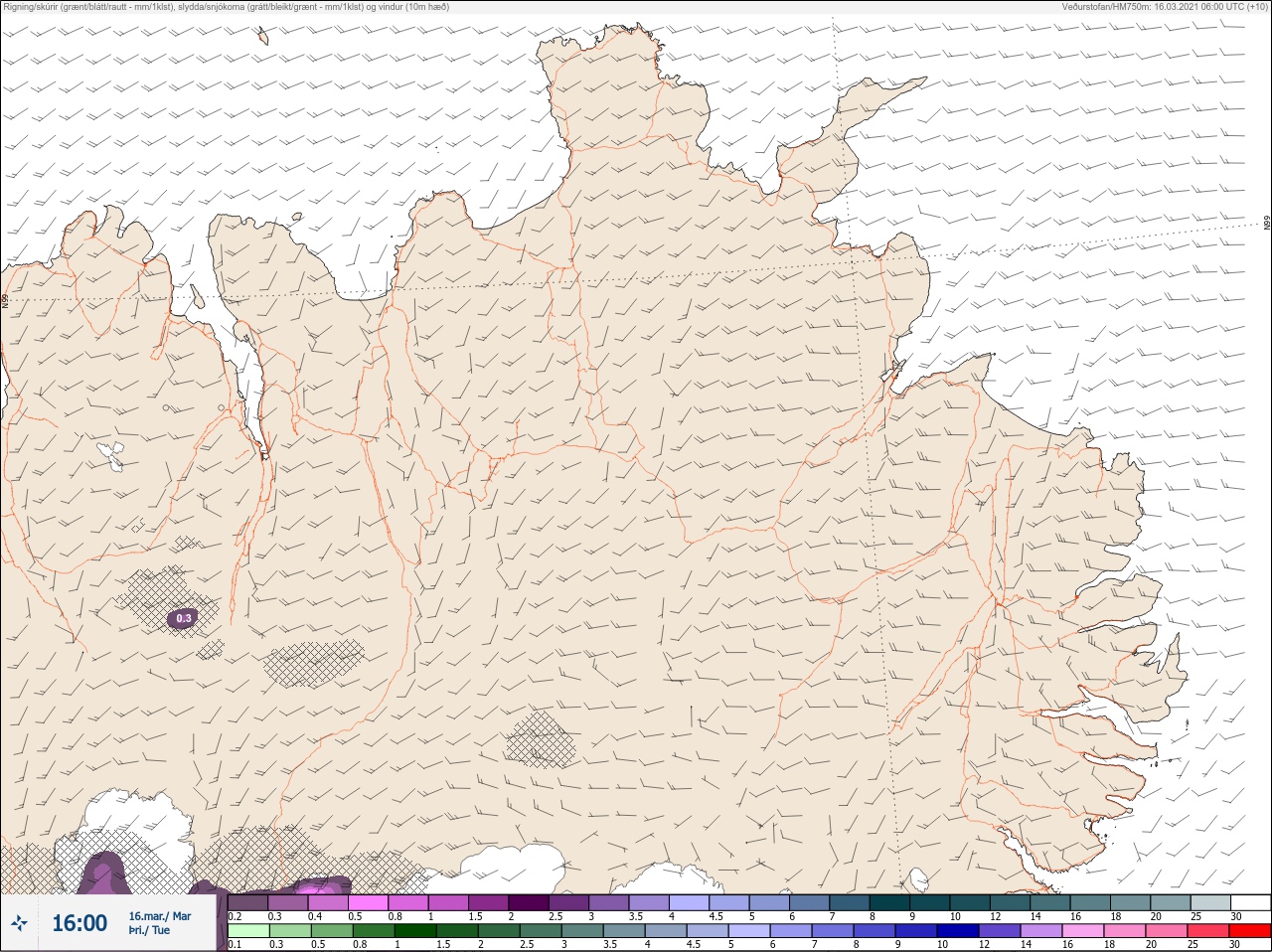The height and width of the screenshot is (952, 1272).
Task: Select light lavender upper swatch between 4 and 4.5
Action: 689,902
